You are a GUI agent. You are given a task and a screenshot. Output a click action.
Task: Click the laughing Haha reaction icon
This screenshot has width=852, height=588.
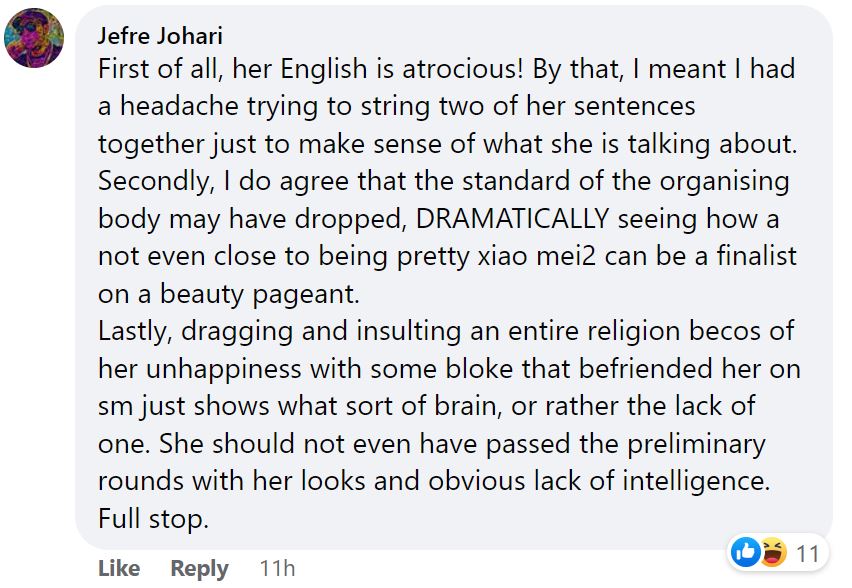(x=774, y=552)
